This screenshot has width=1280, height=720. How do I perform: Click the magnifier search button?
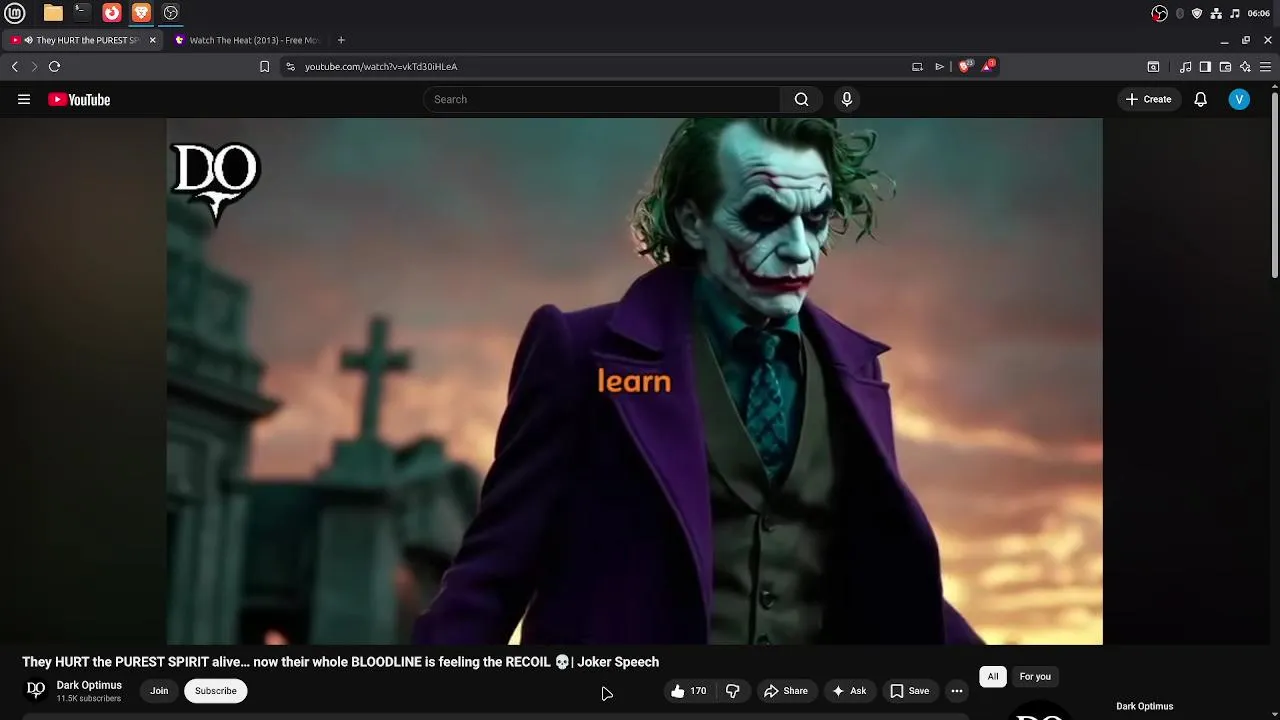point(801,99)
